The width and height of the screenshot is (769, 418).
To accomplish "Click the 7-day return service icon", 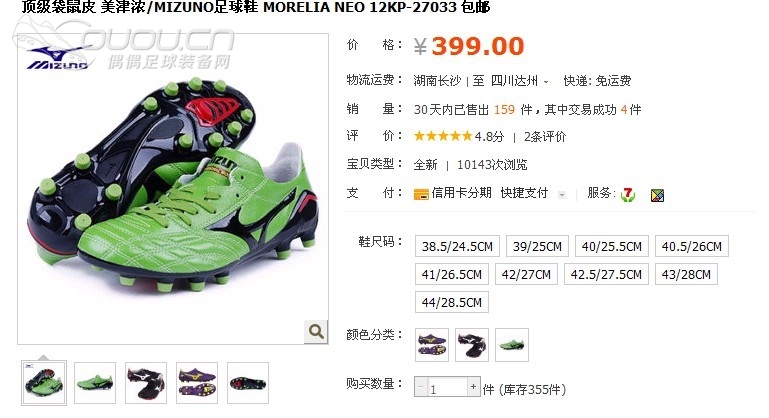I will pyautogui.click(x=628, y=195).
